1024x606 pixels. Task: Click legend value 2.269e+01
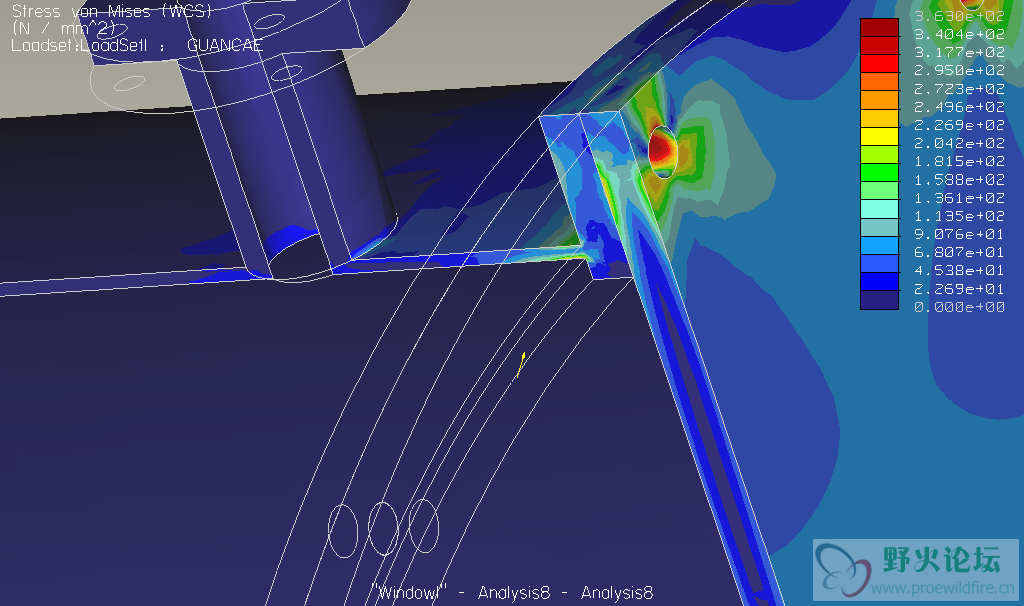tap(959, 288)
